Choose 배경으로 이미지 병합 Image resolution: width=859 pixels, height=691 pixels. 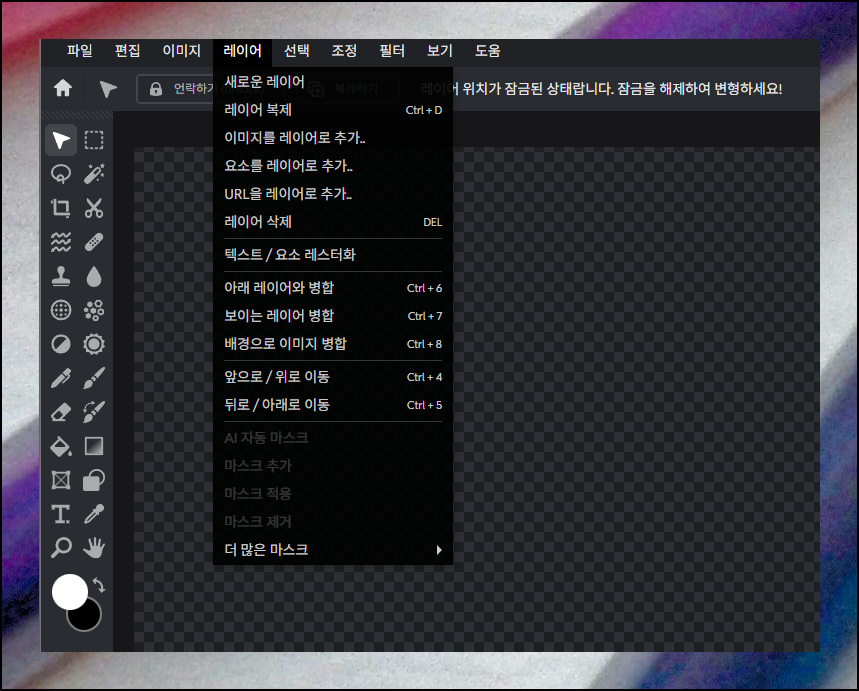[x=333, y=344]
